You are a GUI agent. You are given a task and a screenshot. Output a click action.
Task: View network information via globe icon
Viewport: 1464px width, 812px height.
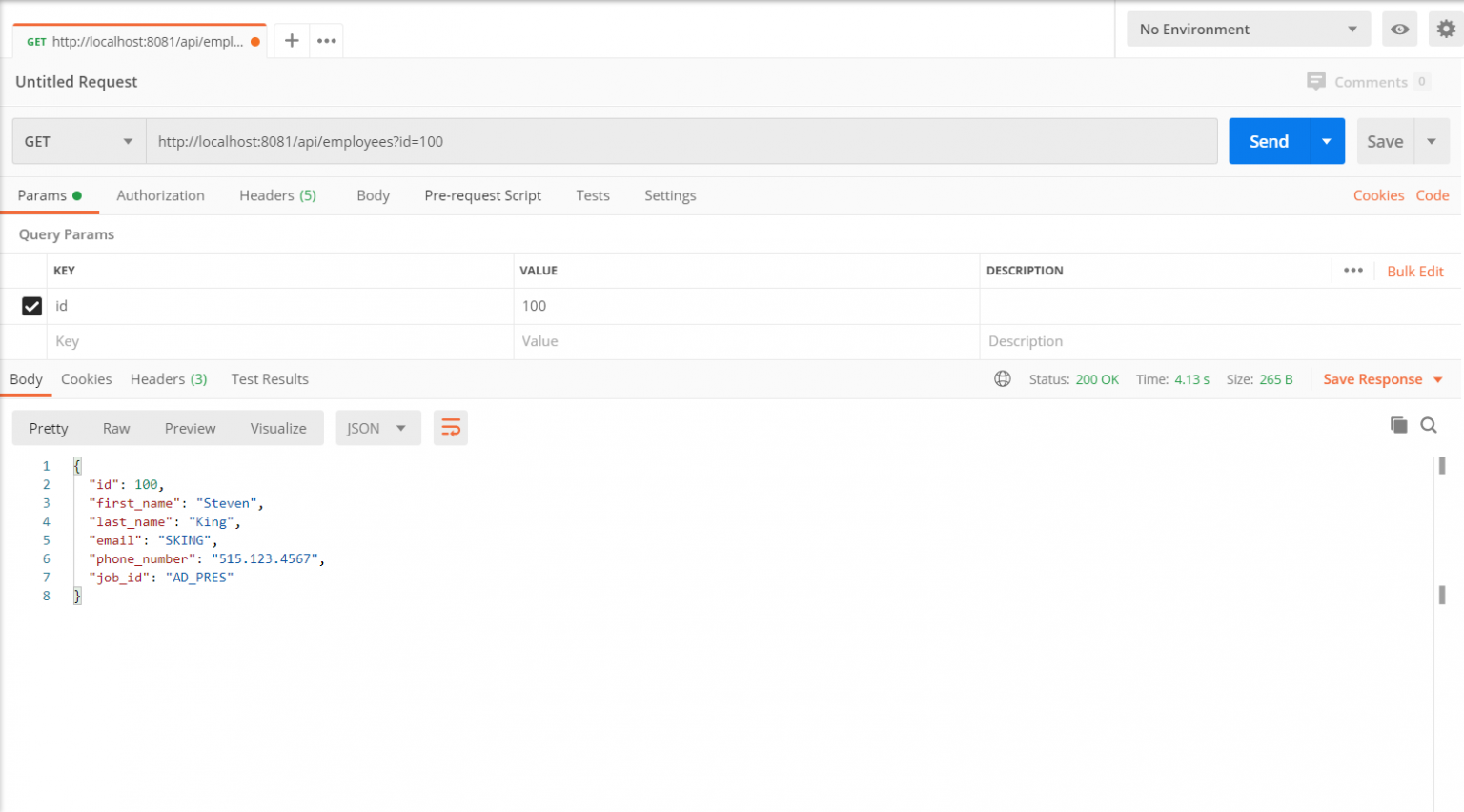[x=1002, y=378]
